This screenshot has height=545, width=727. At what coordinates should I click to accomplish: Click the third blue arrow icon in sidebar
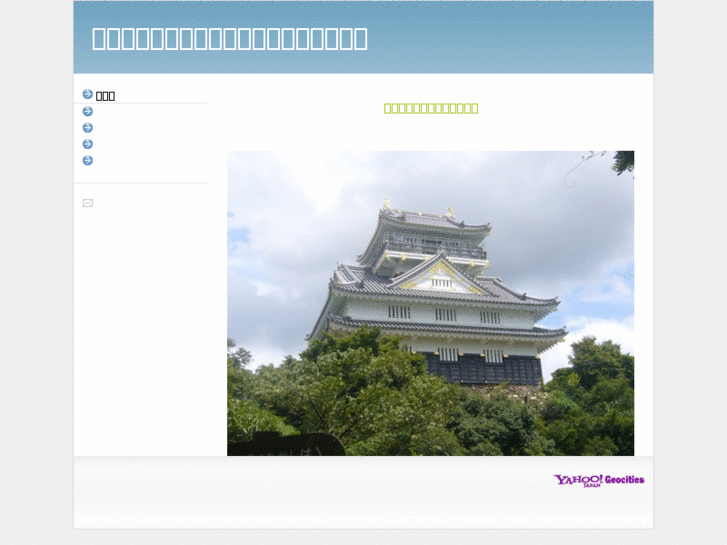(88, 128)
